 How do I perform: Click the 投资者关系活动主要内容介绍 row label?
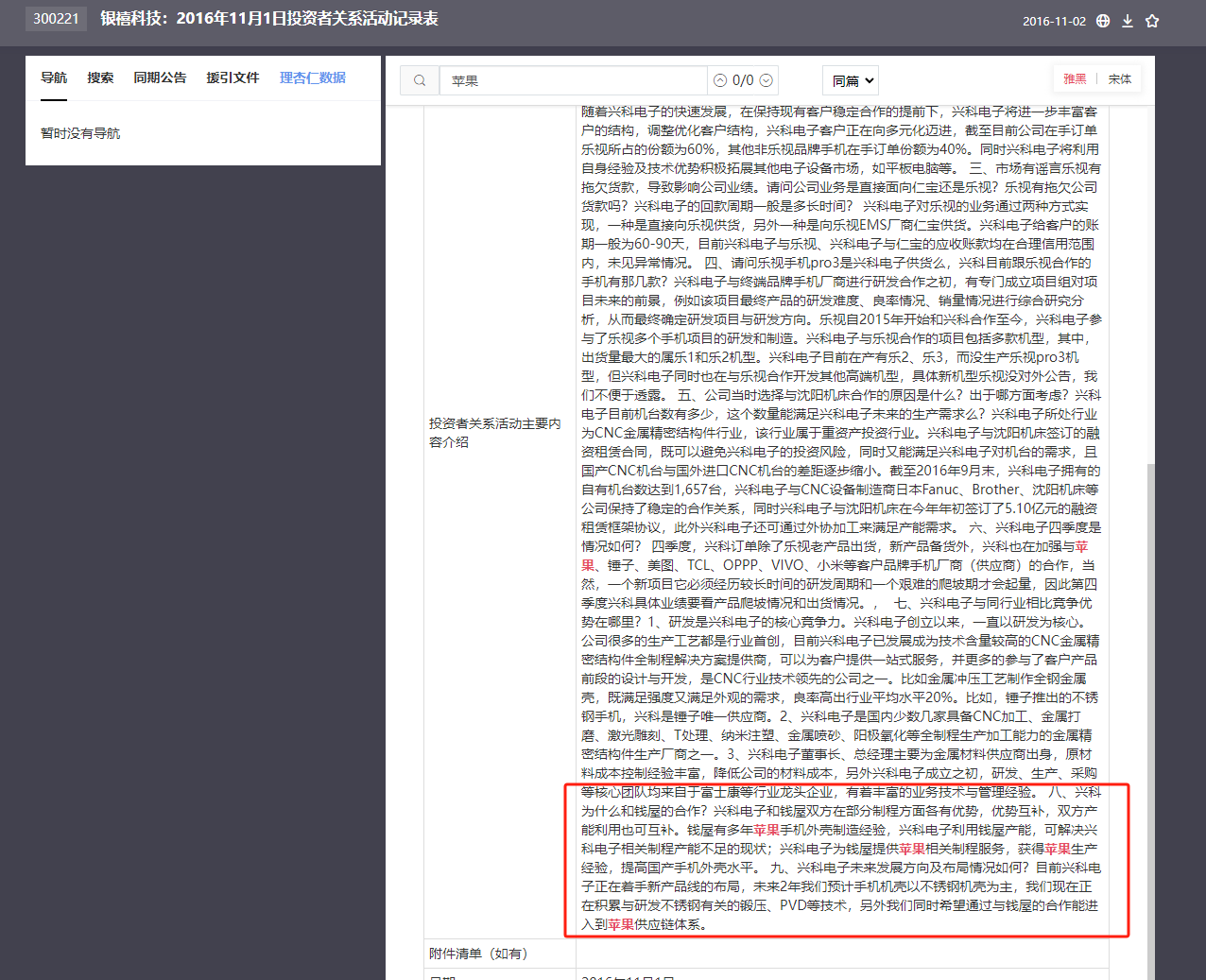[x=495, y=433]
